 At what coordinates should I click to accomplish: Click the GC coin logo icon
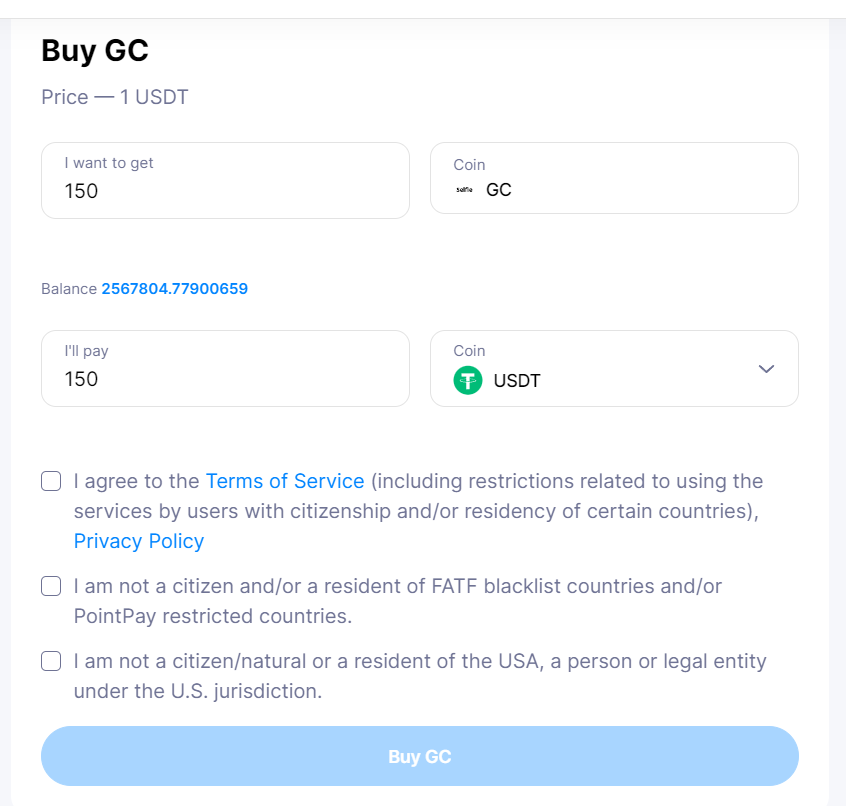point(464,190)
